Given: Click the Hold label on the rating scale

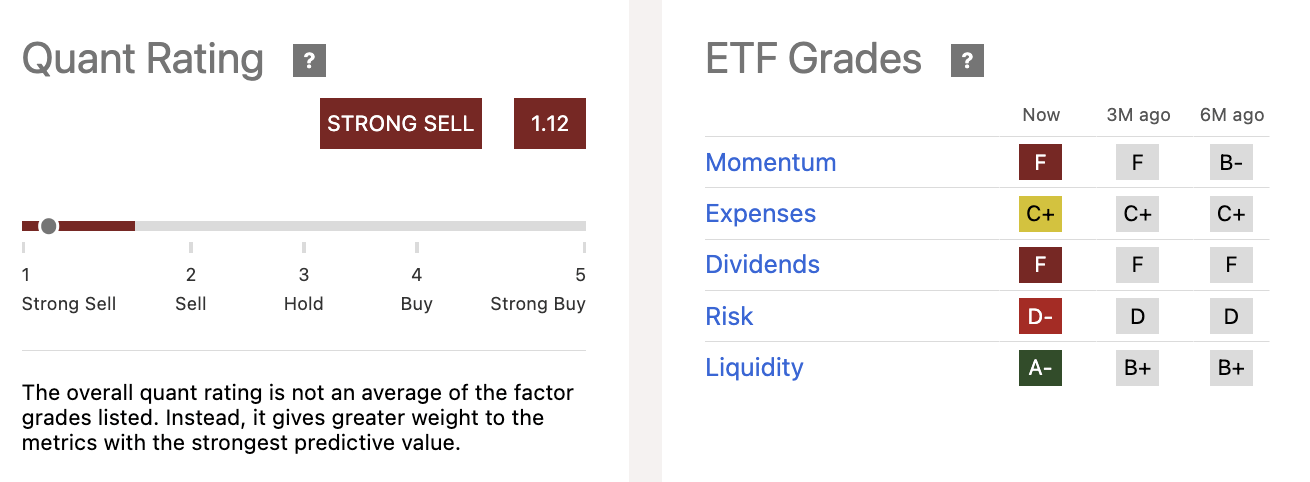Looking at the screenshot, I should point(303,304).
